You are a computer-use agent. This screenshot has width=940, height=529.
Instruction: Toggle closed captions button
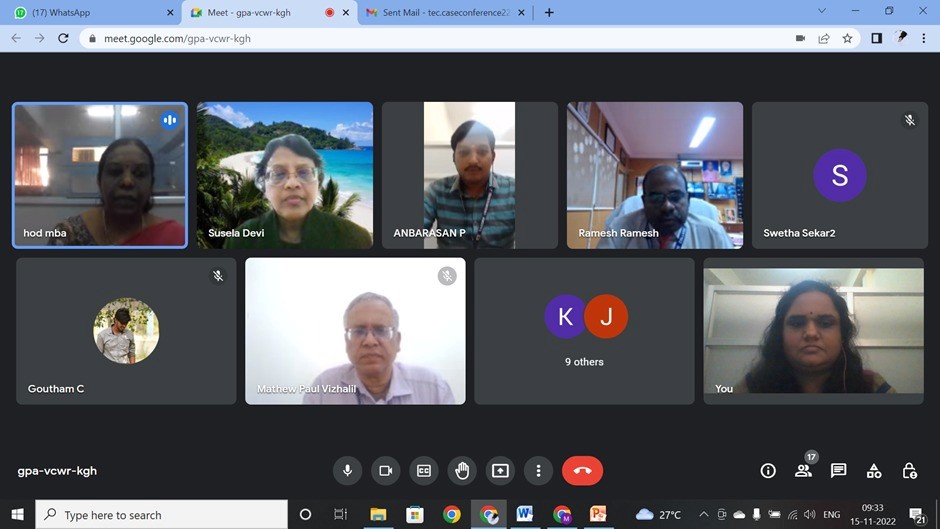(x=424, y=471)
